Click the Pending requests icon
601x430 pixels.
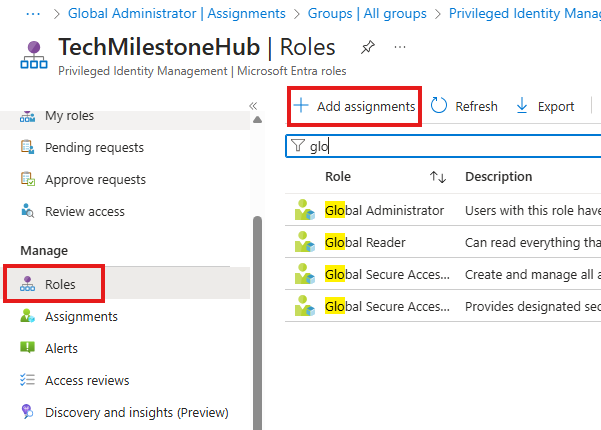click(x=27, y=147)
